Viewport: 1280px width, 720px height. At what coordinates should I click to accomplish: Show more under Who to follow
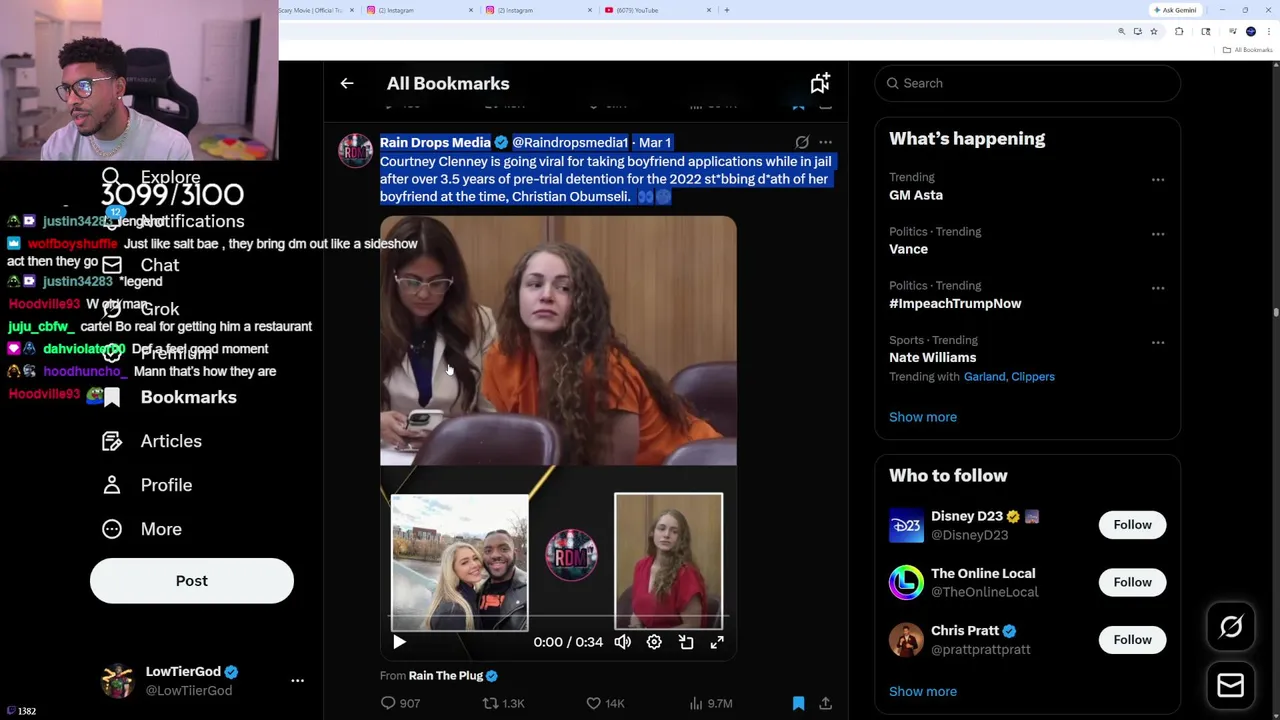point(923,692)
